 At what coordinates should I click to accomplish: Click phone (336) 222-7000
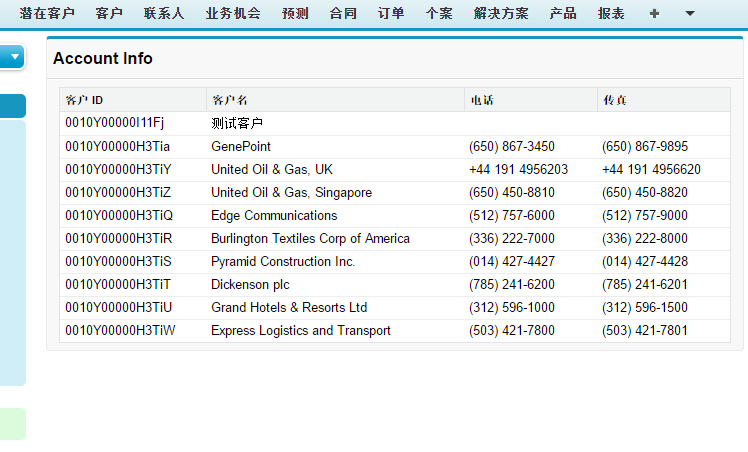click(512, 238)
